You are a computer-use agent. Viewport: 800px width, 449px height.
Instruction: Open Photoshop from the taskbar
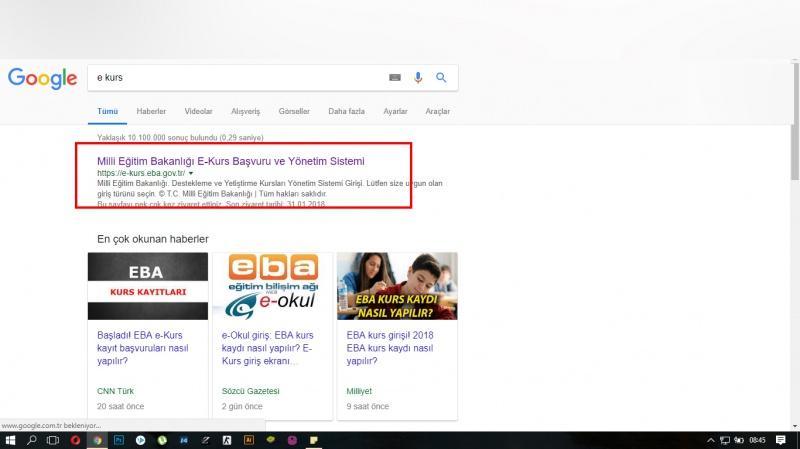118,440
